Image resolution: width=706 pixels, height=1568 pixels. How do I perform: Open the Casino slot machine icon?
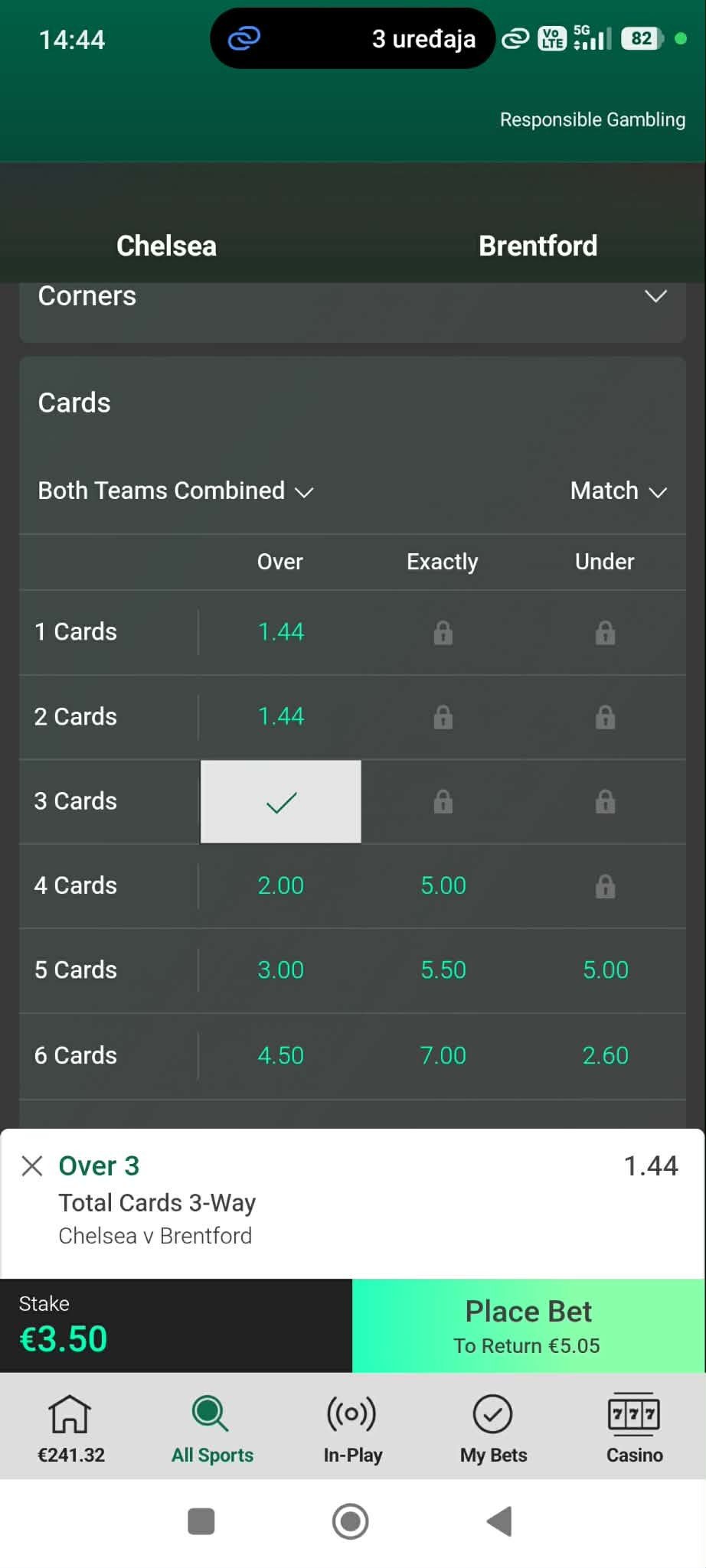pos(634,1413)
